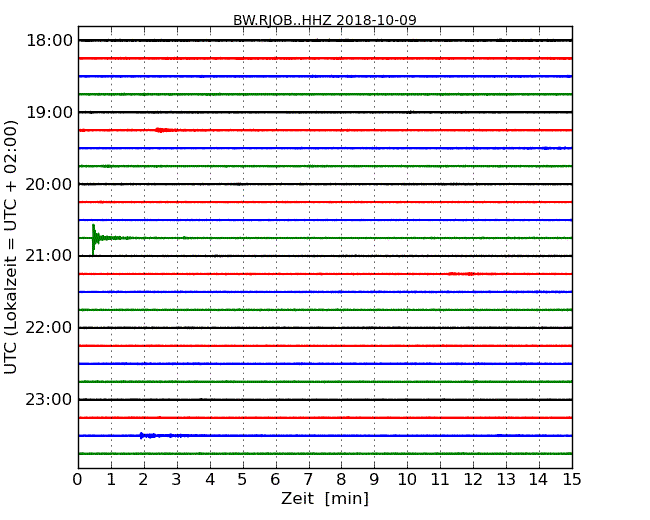Click x-axis tick label 15

click(x=572, y=479)
